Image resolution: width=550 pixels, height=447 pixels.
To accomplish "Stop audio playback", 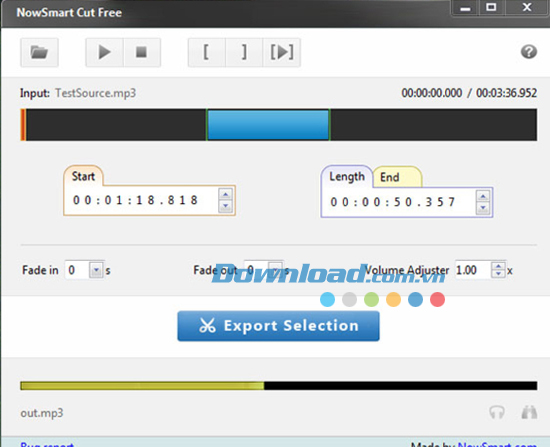I will (x=142, y=52).
